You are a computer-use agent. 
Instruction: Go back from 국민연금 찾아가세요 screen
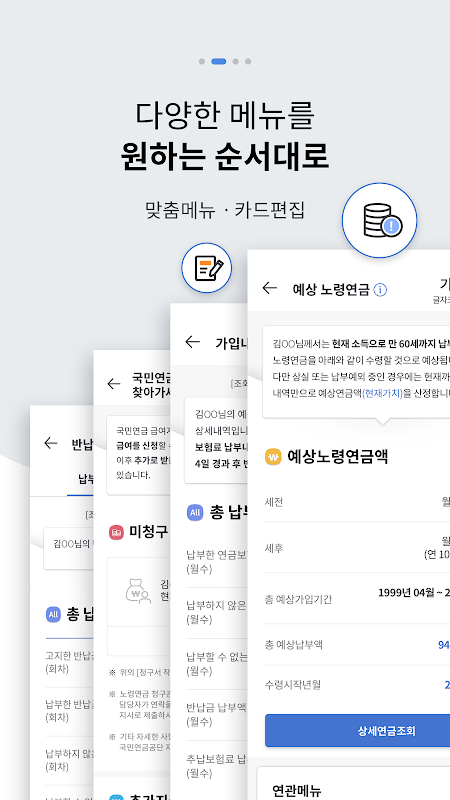coord(114,384)
